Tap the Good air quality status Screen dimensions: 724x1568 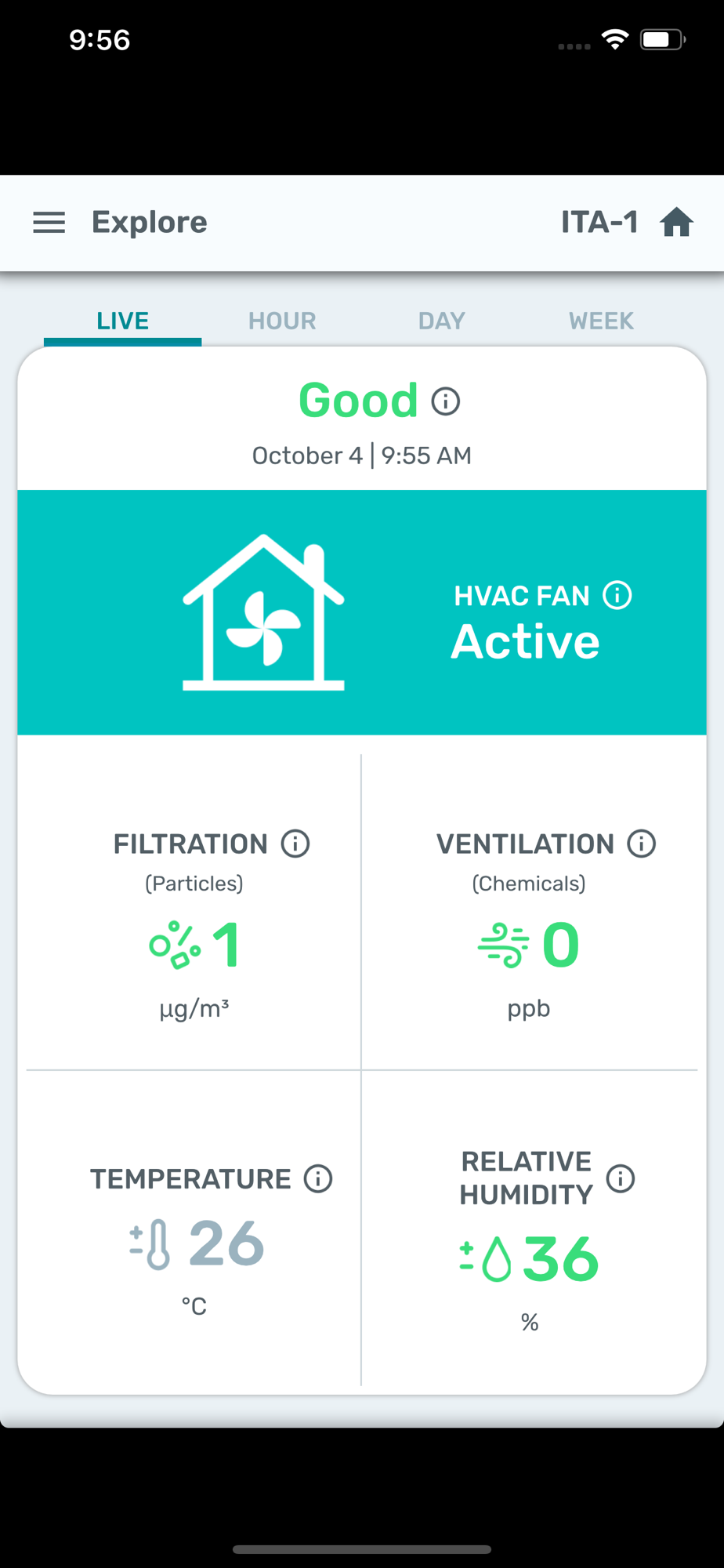pos(358,401)
